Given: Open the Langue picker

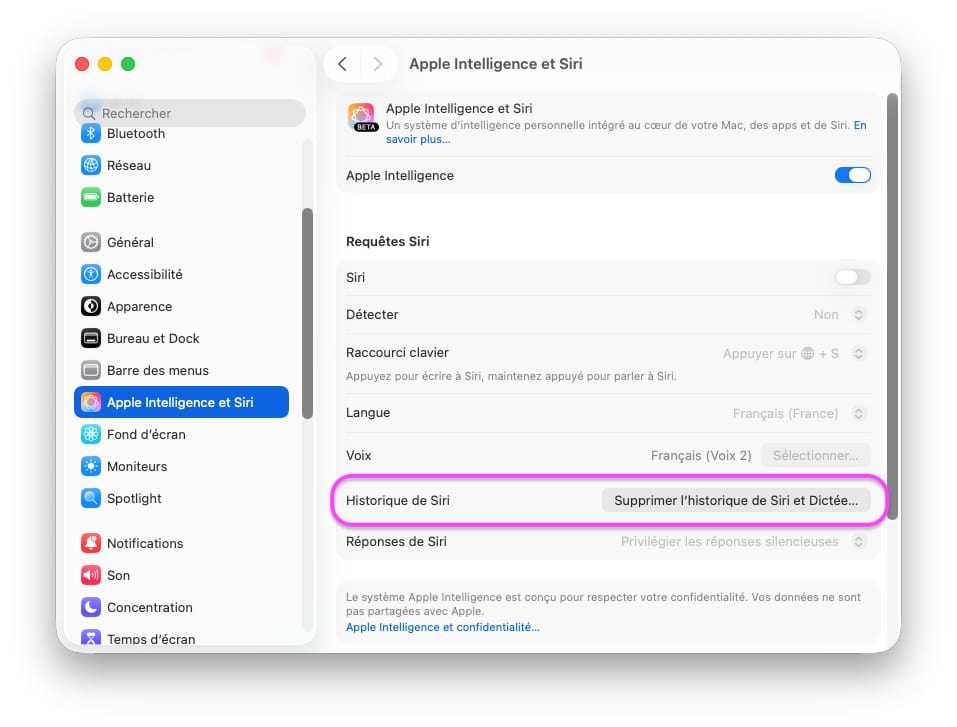Looking at the screenshot, I should click(859, 413).
